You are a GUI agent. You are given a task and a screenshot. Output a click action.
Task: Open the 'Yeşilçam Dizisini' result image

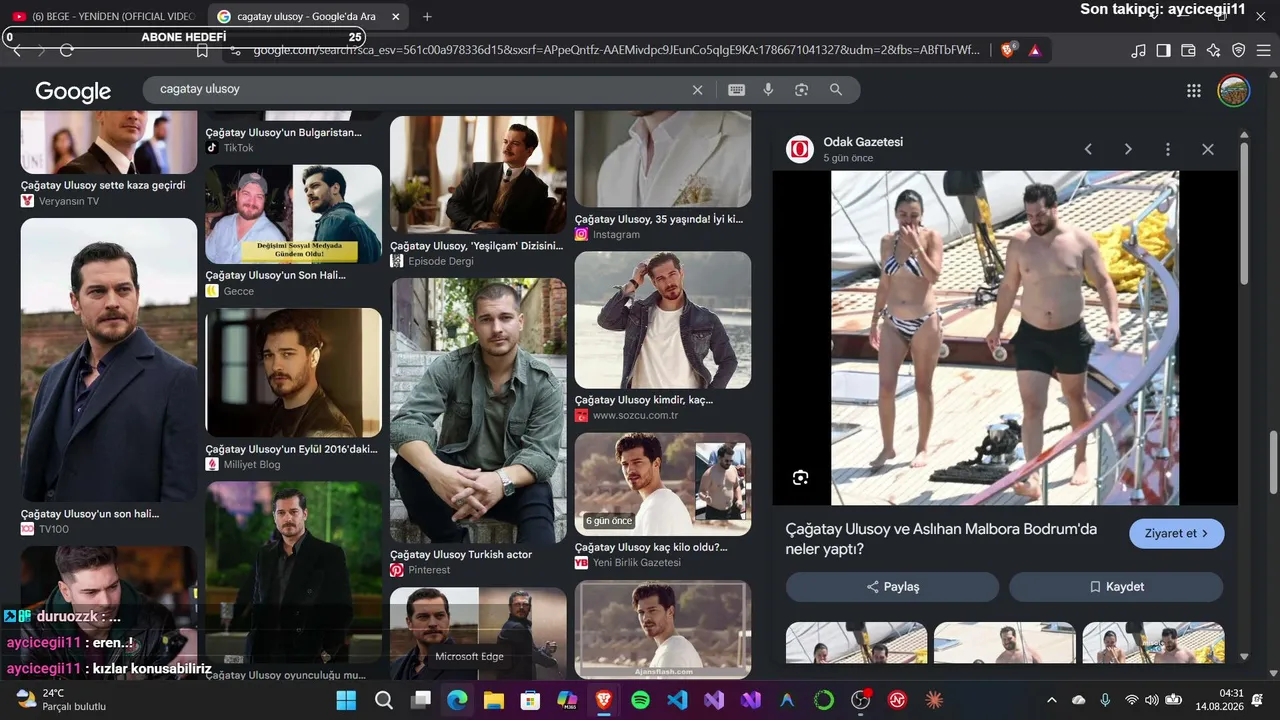coord(478,175)
